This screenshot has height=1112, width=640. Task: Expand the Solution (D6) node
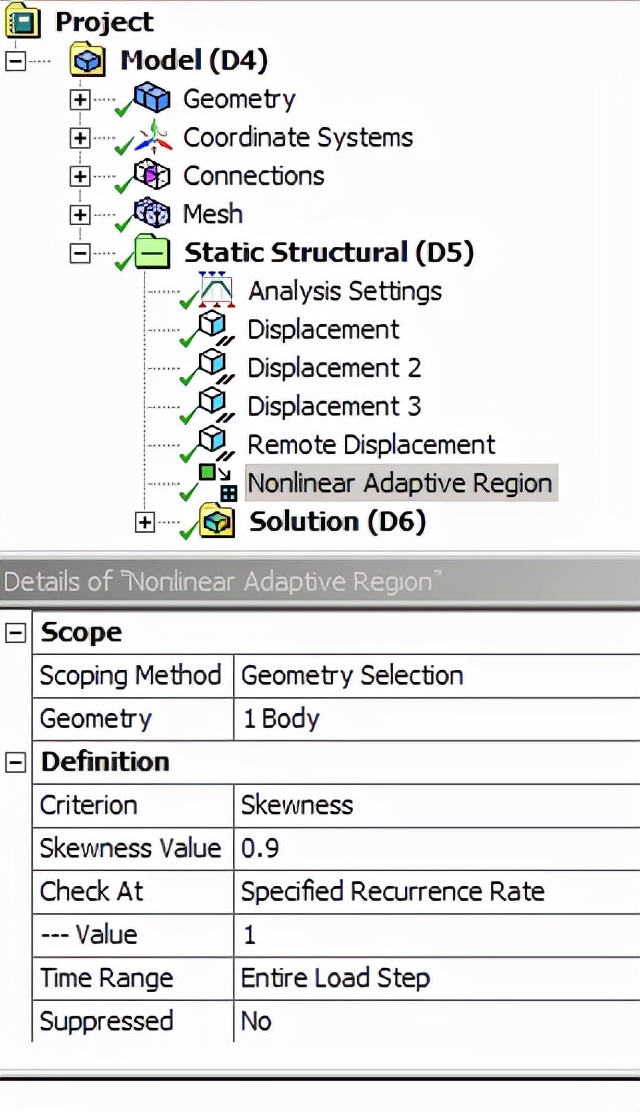coord(145,522)
